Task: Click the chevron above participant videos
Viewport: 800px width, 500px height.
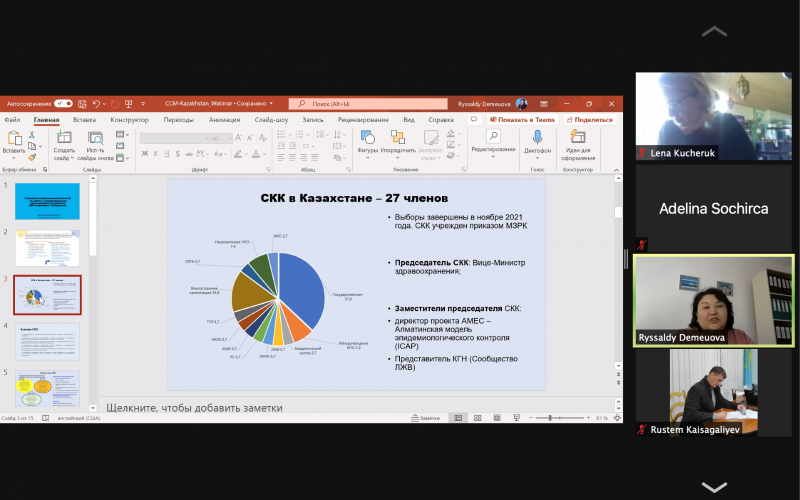Action: 714,32
